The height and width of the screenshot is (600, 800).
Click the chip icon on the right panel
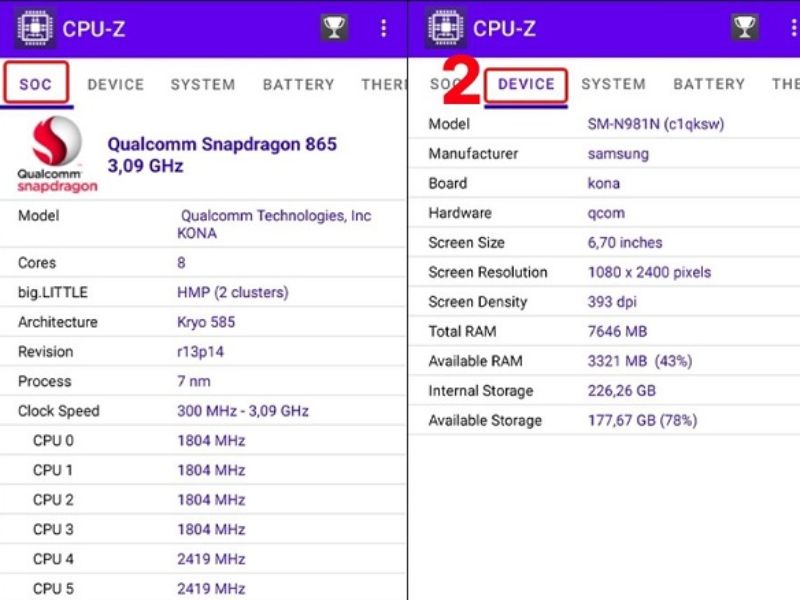(445, 28)
